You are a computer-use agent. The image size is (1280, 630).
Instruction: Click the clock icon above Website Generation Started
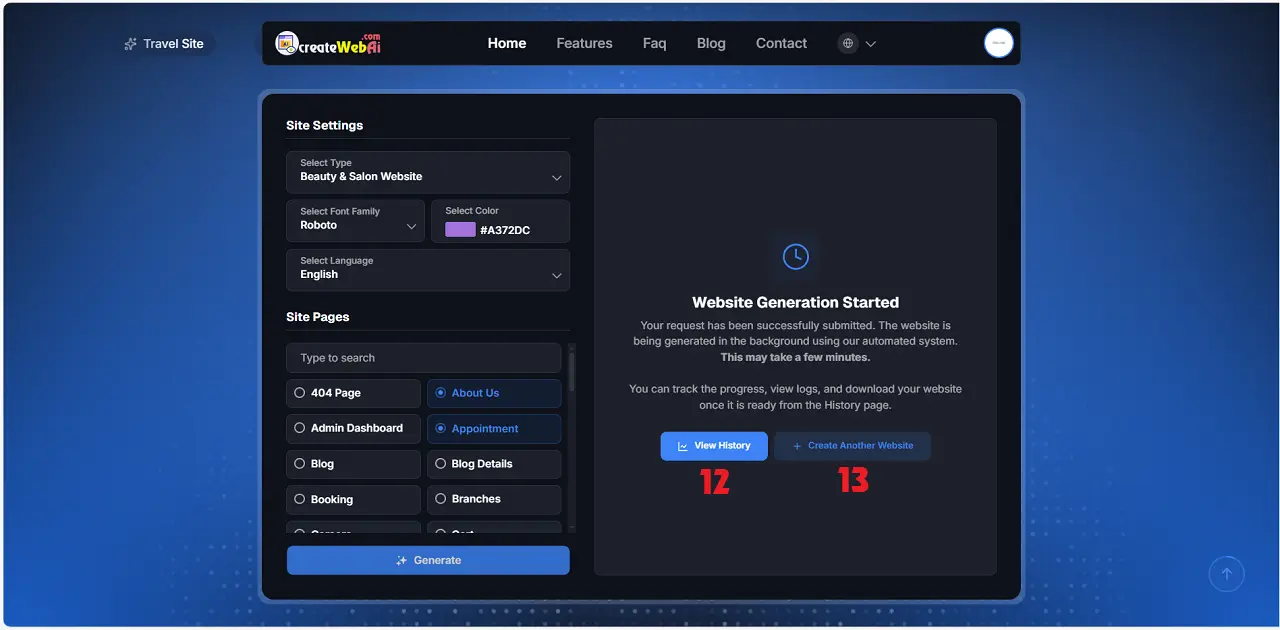tap(795, 256)
